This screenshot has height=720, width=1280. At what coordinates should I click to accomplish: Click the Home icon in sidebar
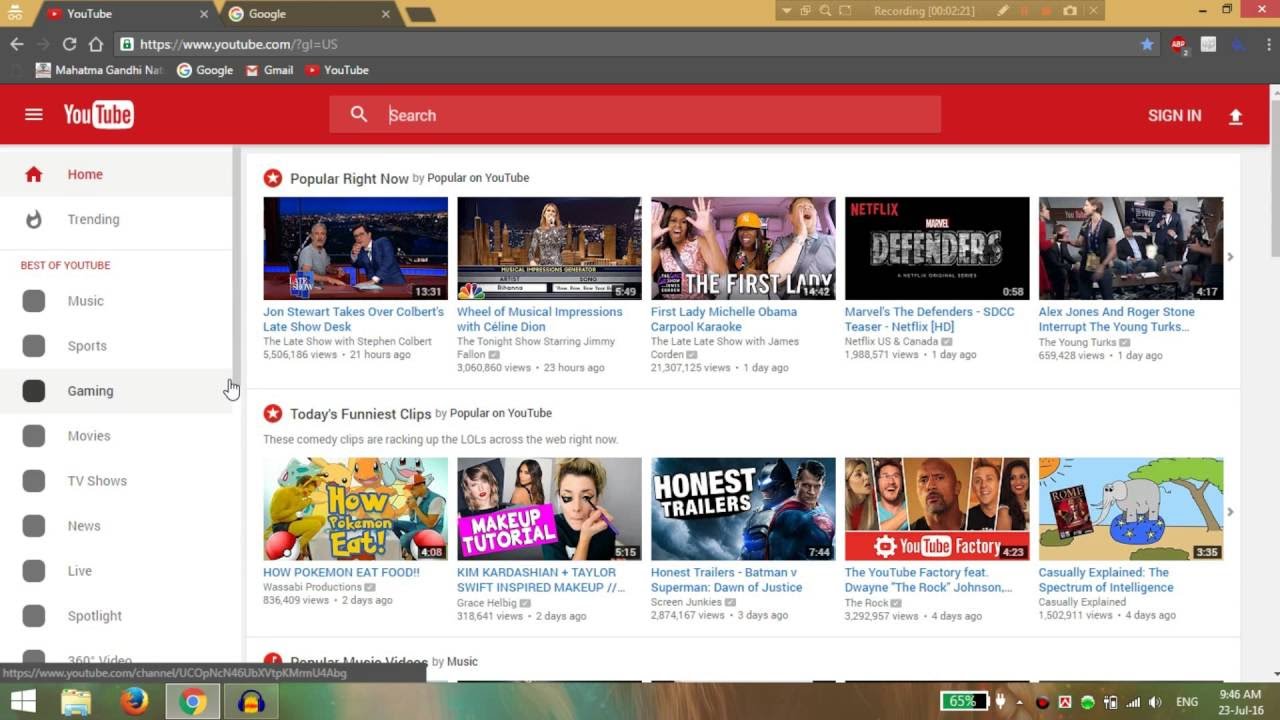[34, 174]
